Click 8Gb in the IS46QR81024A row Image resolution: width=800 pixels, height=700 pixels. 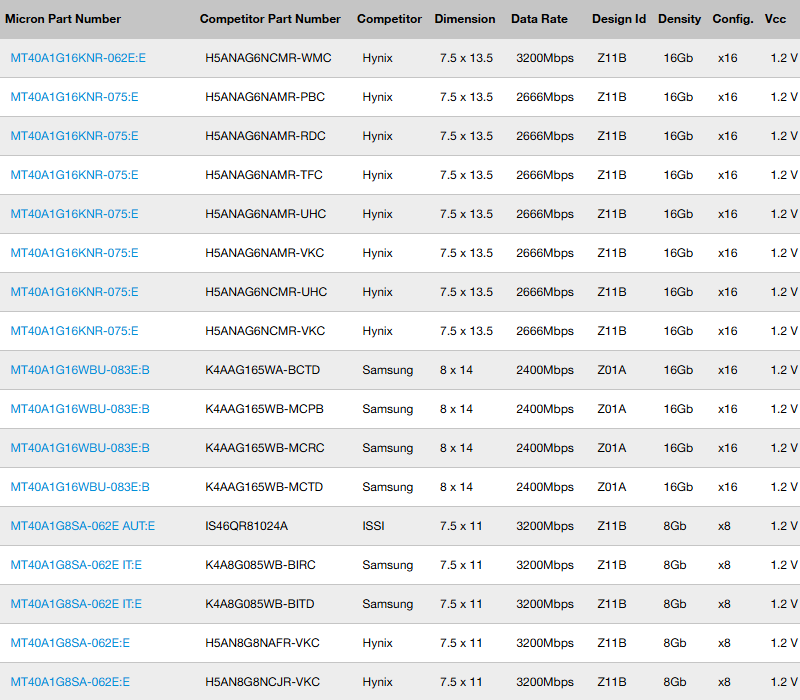click(x=674, y=527)
